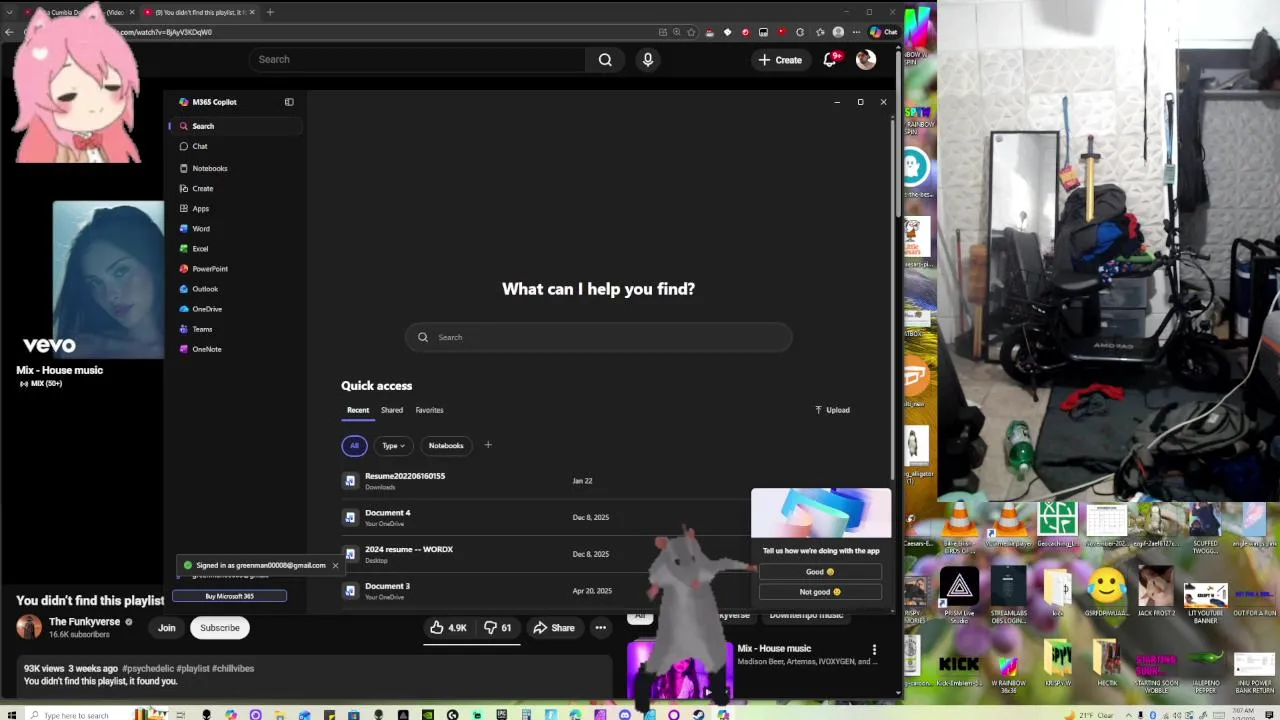Switch to Shared tab in Quick access
Image resolution: width=1280 pixels, height=720 pixels.
tap(392, 410)
